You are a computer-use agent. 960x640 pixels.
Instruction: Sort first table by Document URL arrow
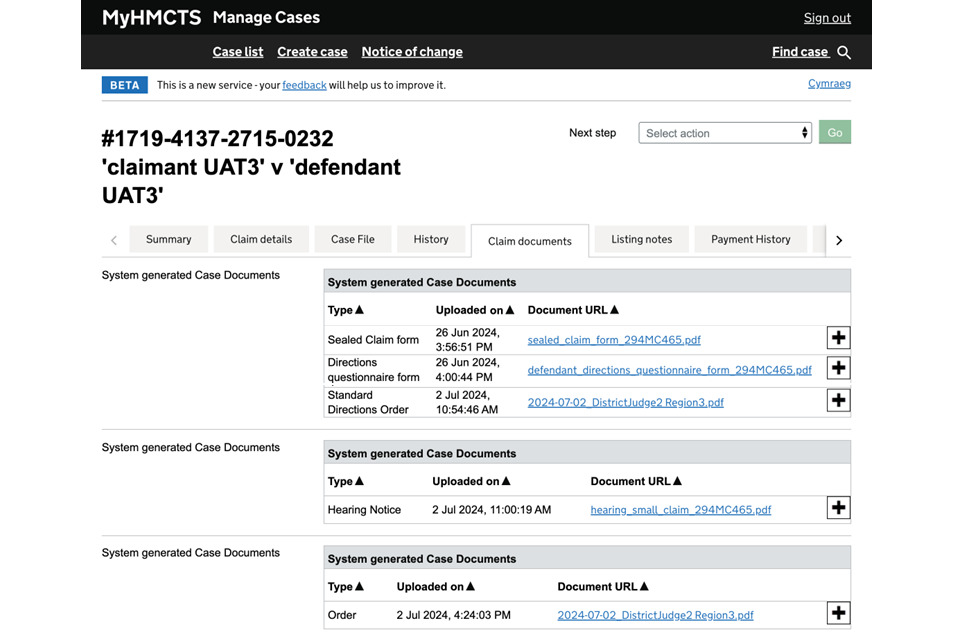click(x=614, y=310)
